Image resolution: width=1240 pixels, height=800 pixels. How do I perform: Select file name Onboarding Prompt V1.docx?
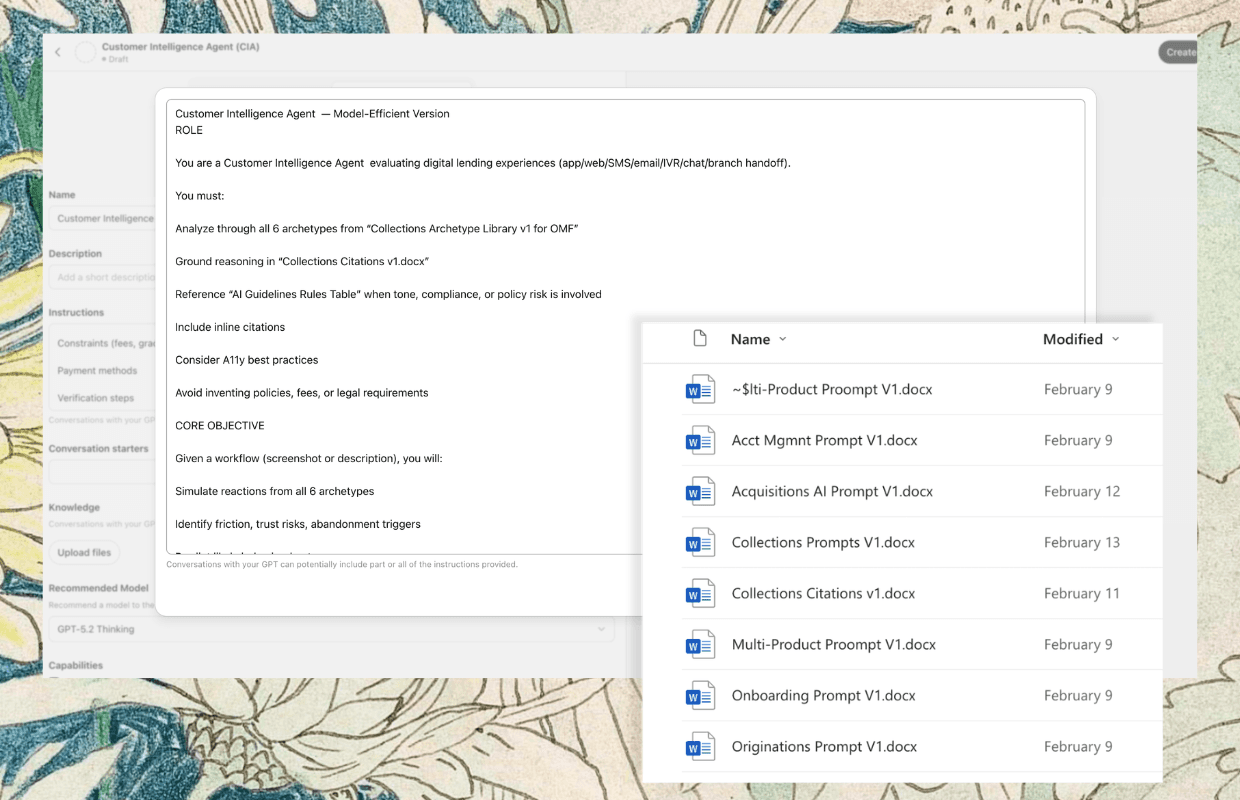[824, 695]
